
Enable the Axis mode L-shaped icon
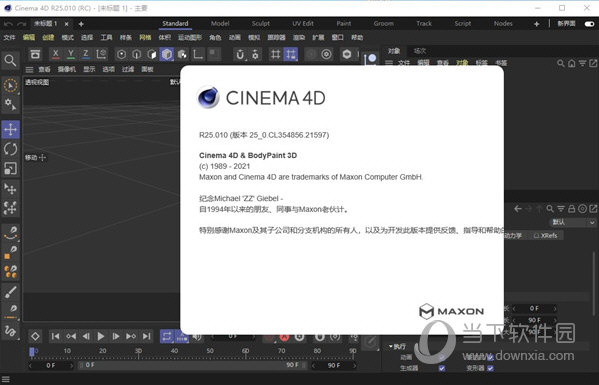click(x=198, y=54)
